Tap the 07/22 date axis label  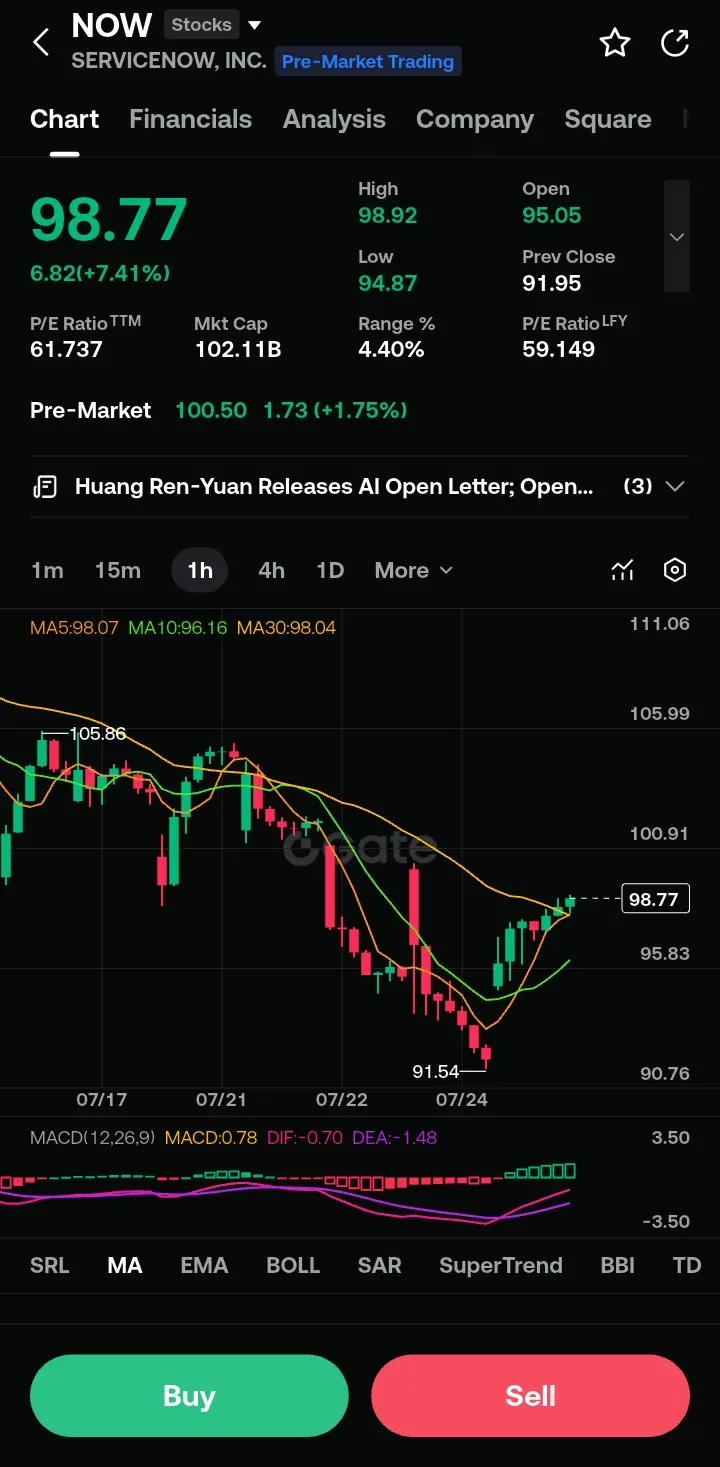[x=342, y=1099]
